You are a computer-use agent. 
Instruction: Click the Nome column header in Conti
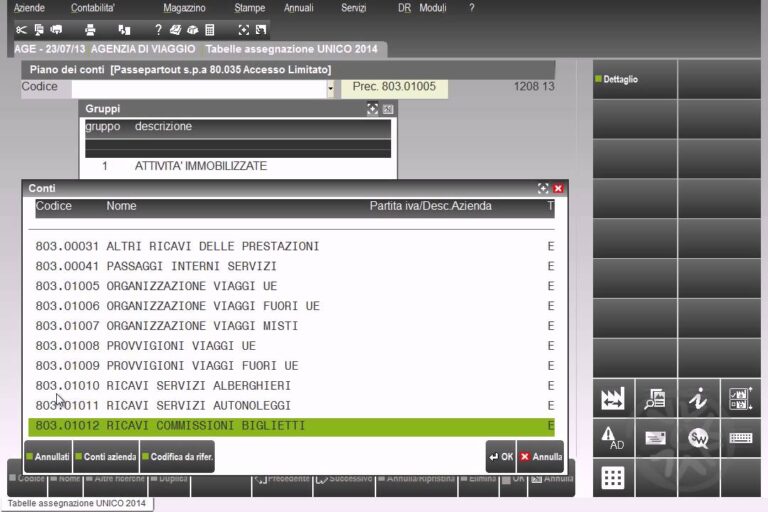[121, 206]
